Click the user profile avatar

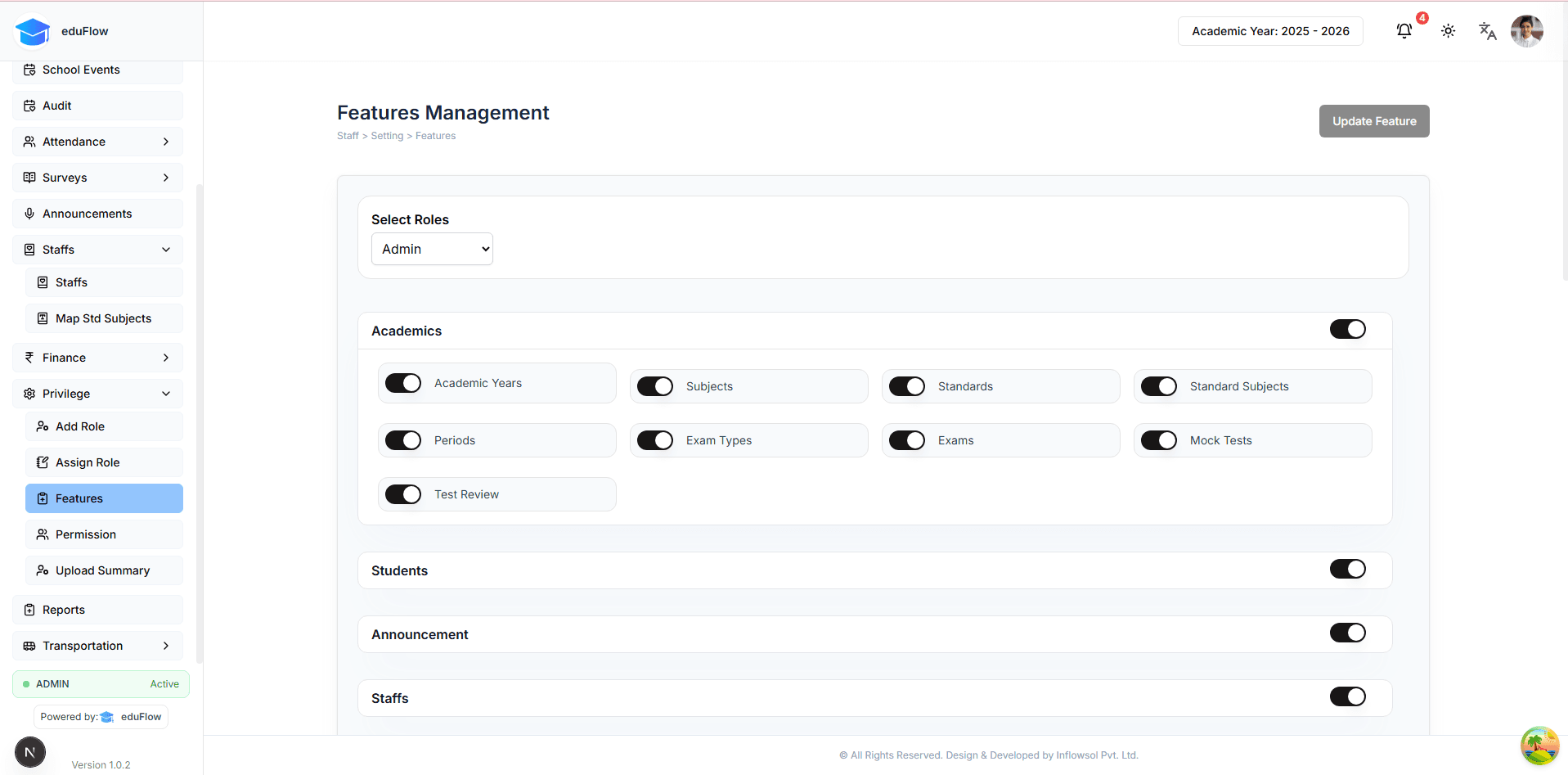pos(1526,31)
